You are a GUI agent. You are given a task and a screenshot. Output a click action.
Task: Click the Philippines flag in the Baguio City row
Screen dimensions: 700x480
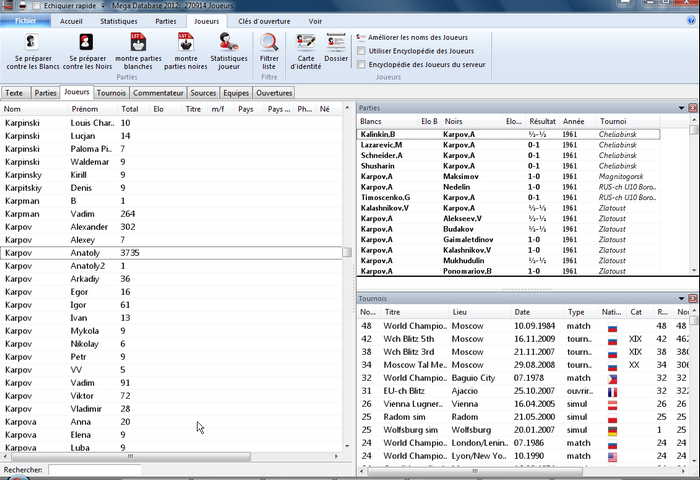pyautogui.click(x=612, y=379)
